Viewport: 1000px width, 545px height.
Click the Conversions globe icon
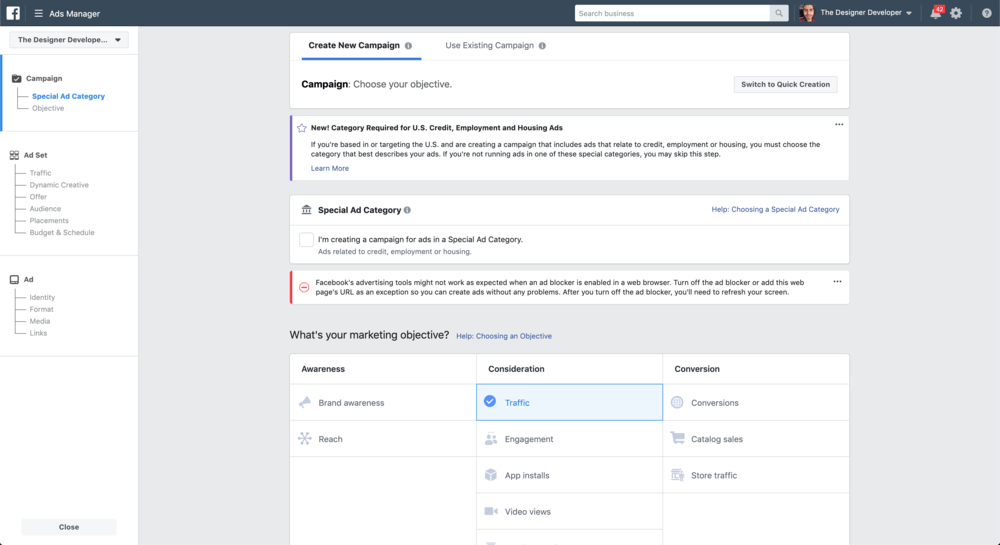(x=677, y=402)
